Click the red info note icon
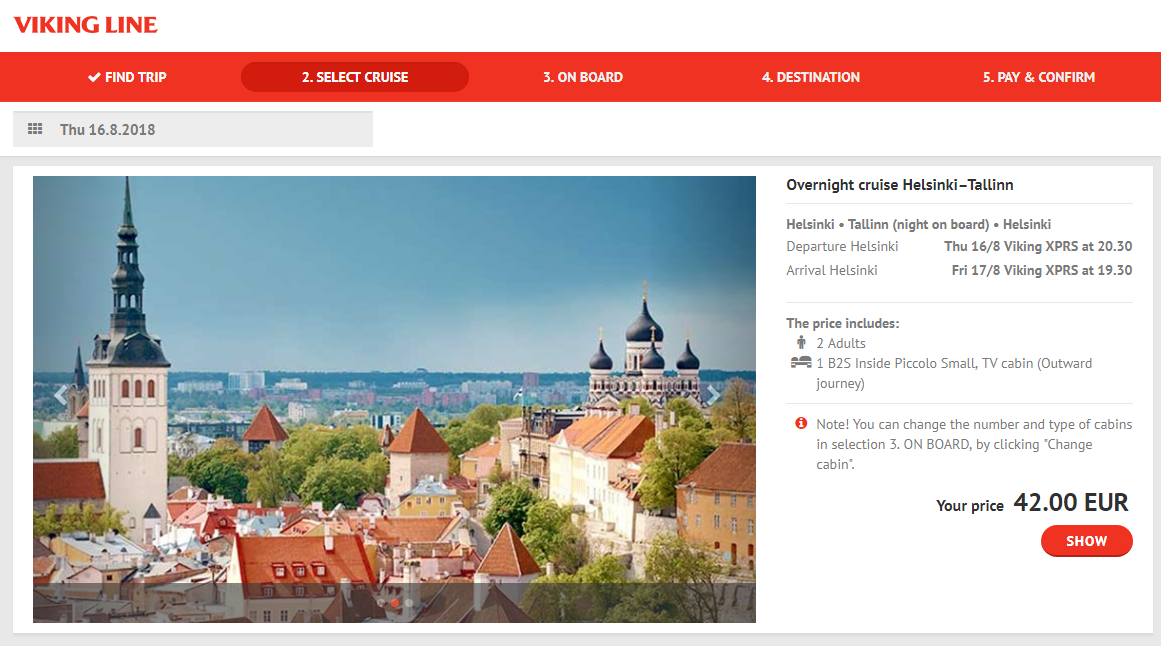This screenshot has width=1161, height=646. point(801,423)
